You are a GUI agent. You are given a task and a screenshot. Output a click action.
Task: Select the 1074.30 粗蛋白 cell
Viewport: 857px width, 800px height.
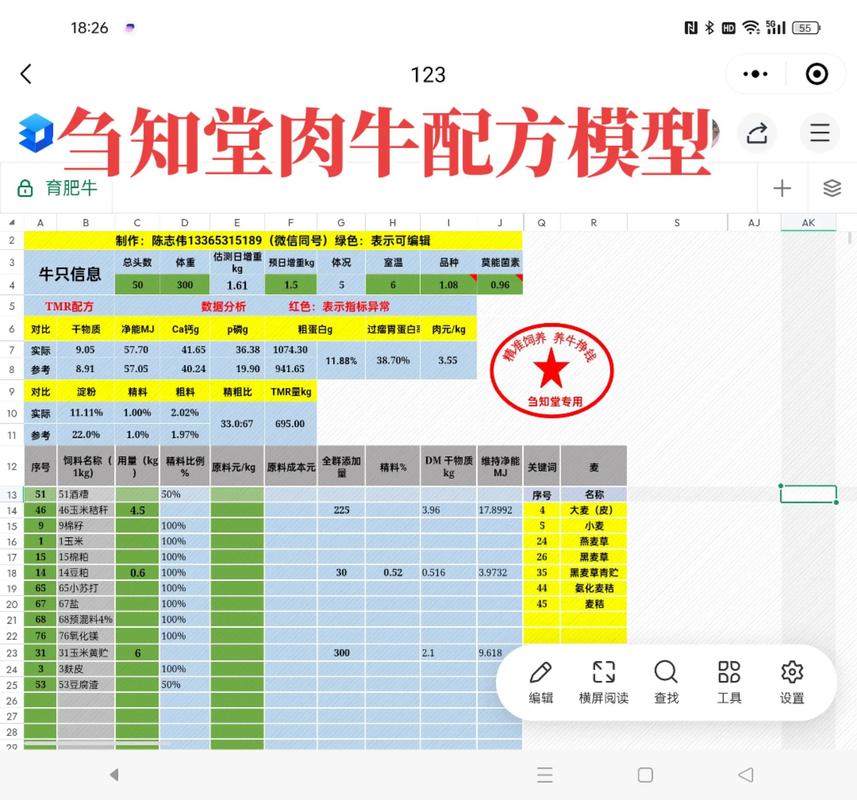tap(291, 349)
